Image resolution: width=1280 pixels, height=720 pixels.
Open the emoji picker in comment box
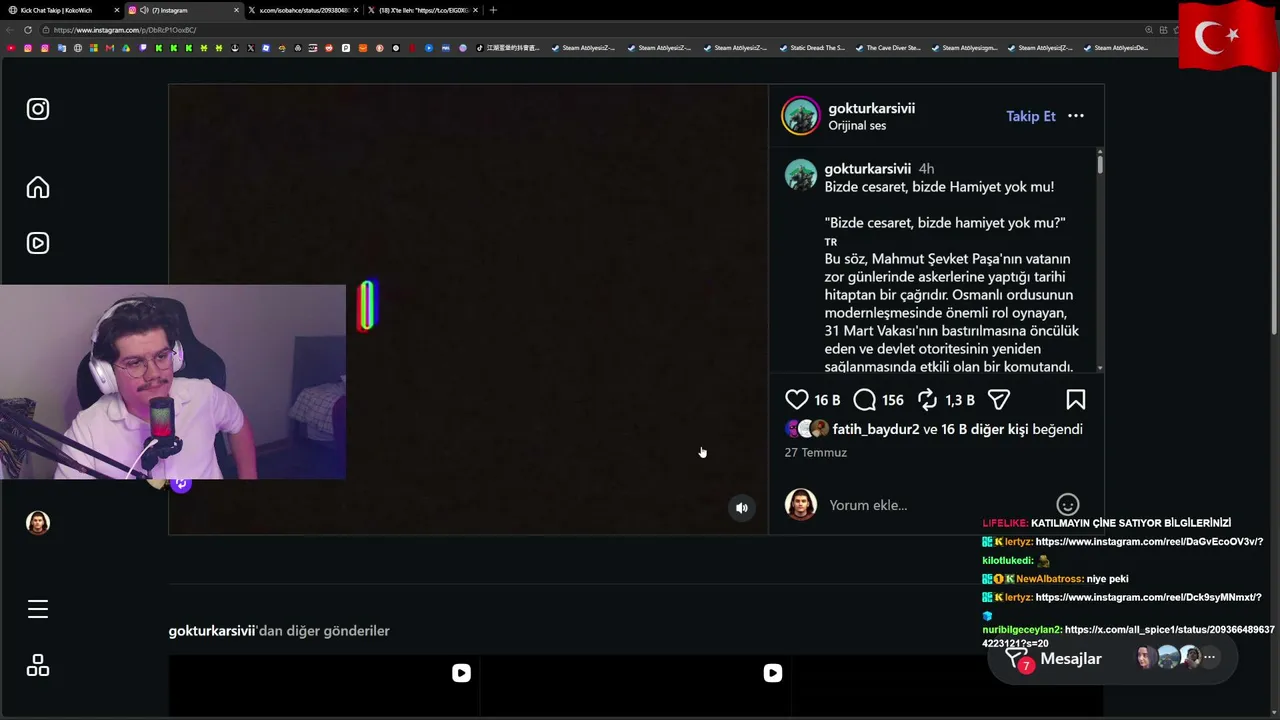tap(1068, 505)
